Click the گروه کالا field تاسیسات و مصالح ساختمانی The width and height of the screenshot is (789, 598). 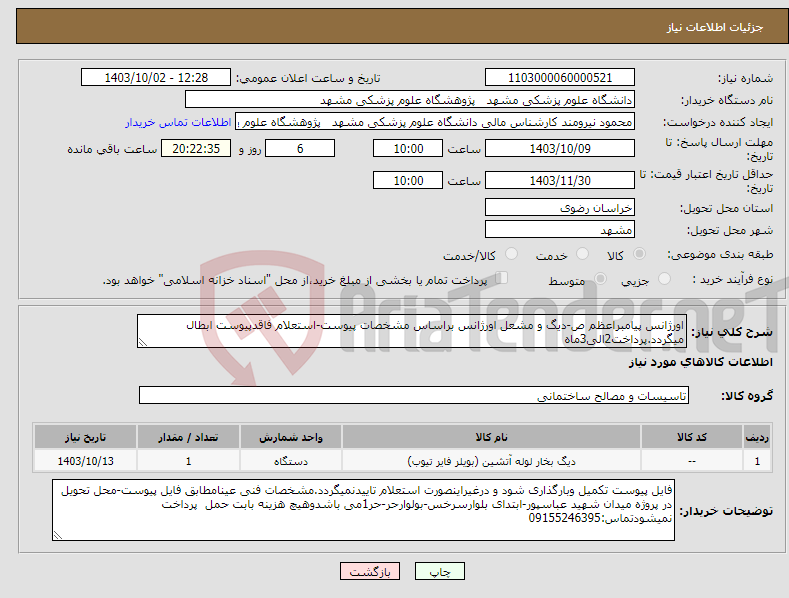[414, 396]
